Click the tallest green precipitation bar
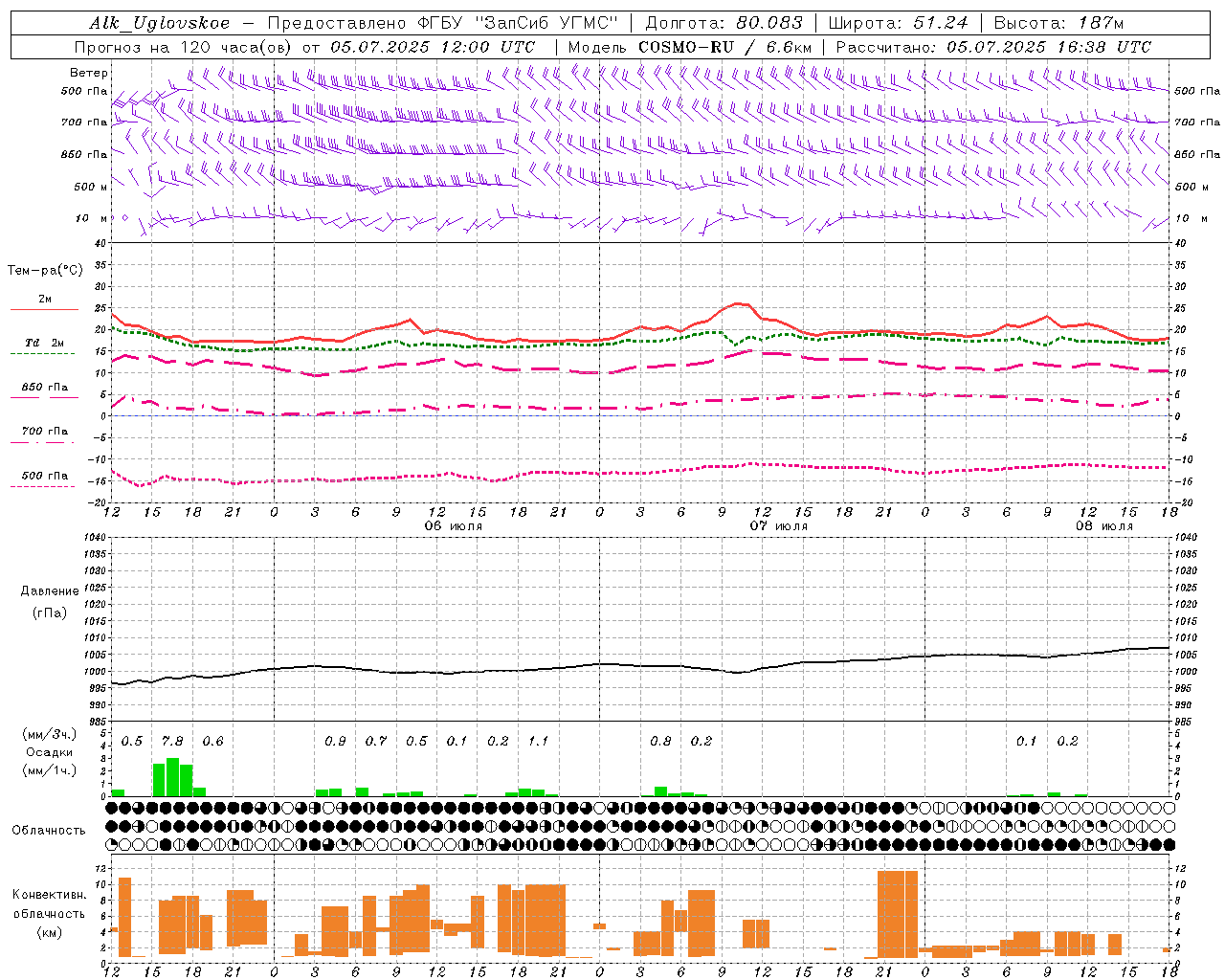Screen dimensions: 1225x980 pyautogui.click(x=172, y=777)
